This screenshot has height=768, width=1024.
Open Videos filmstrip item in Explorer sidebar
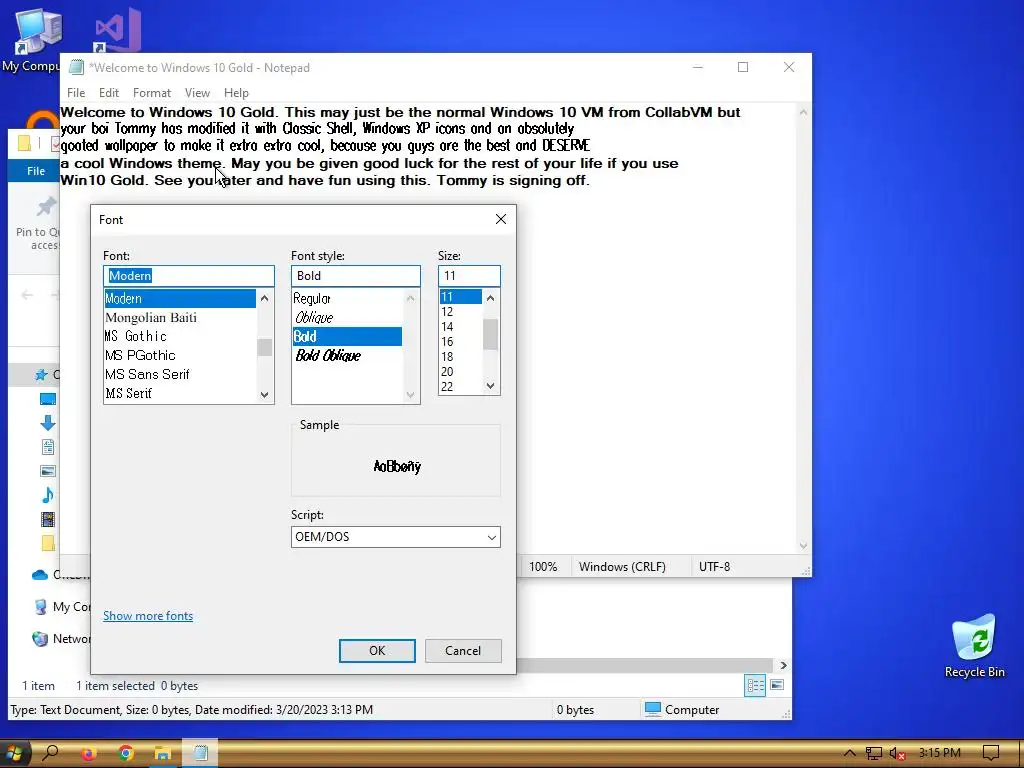tap(48, 519)
